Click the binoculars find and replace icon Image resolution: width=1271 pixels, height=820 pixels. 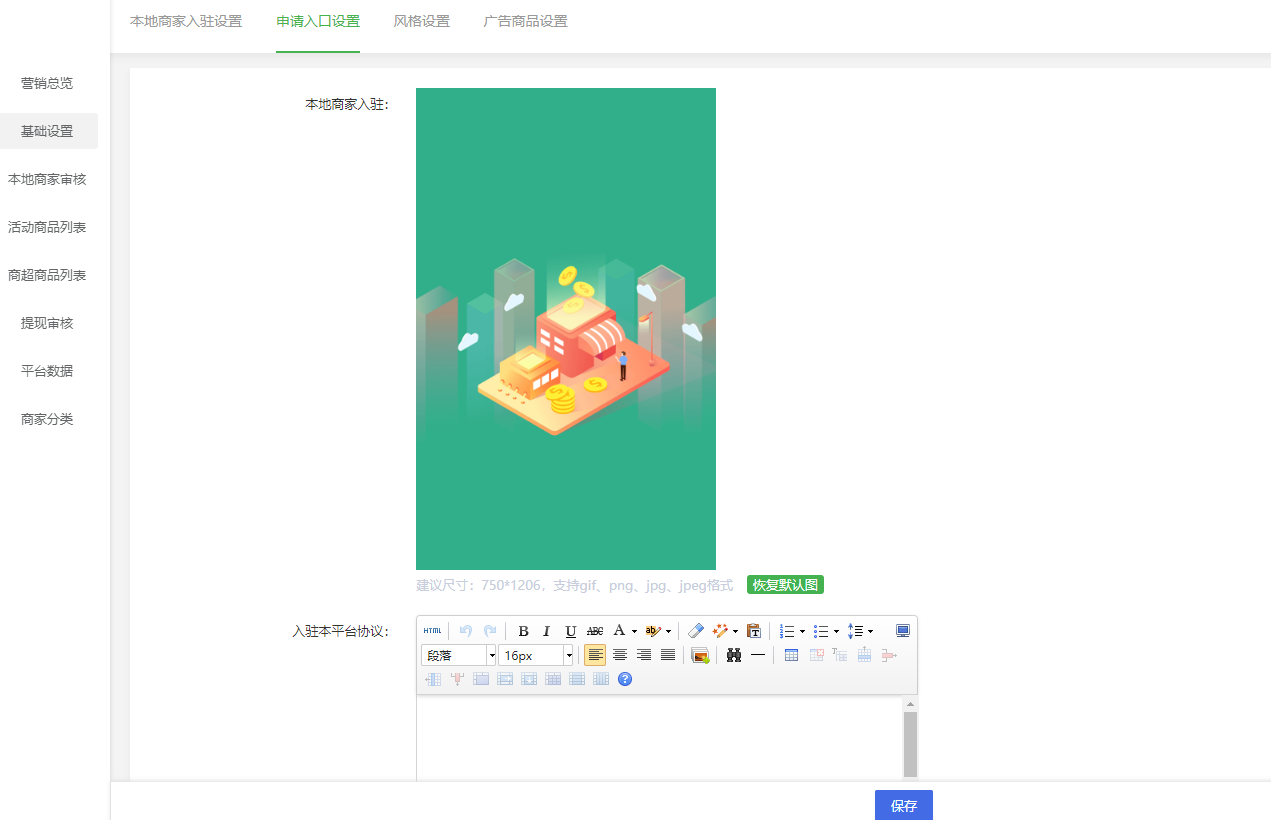[734, 655]
